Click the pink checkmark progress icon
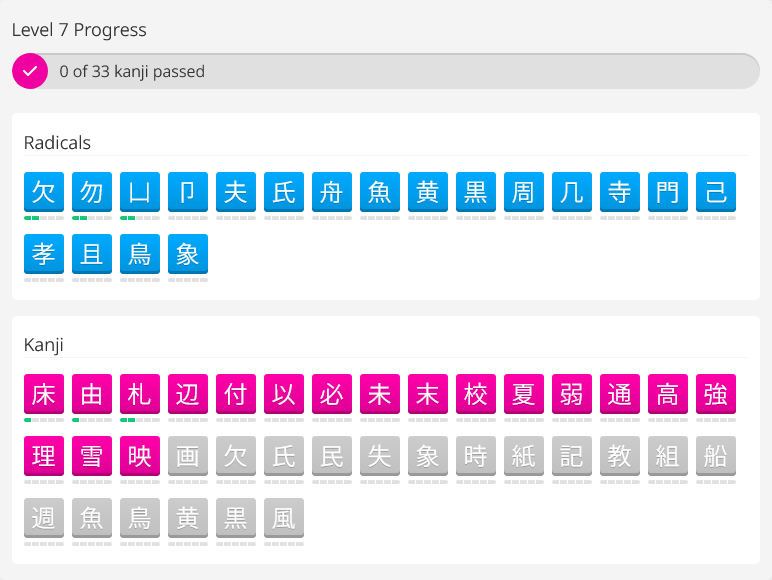772x580 pixels. point(30,71)
